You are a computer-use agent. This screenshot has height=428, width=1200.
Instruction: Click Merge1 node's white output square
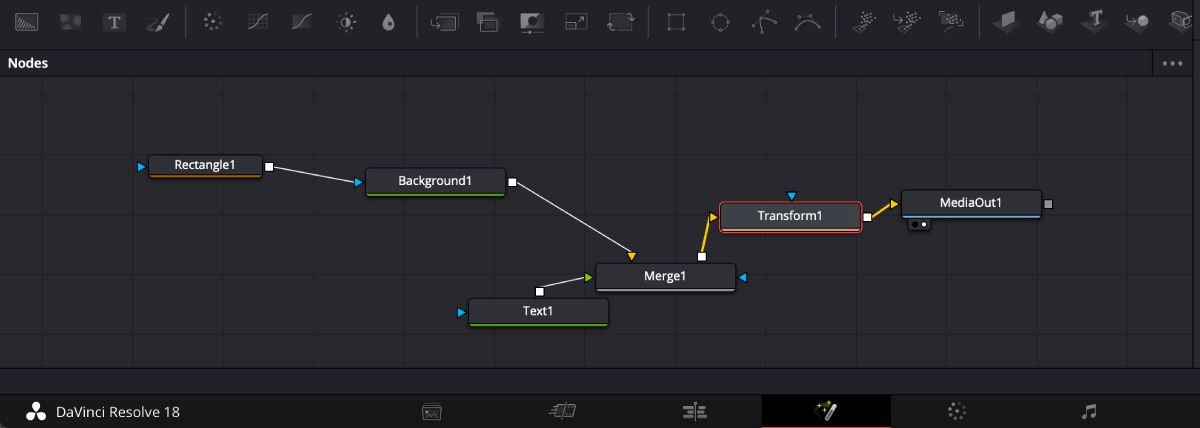[701, 257]
